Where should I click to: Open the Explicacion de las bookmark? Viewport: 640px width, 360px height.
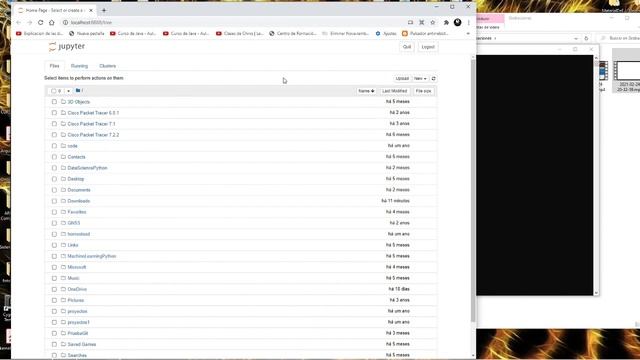coord(40,33)
